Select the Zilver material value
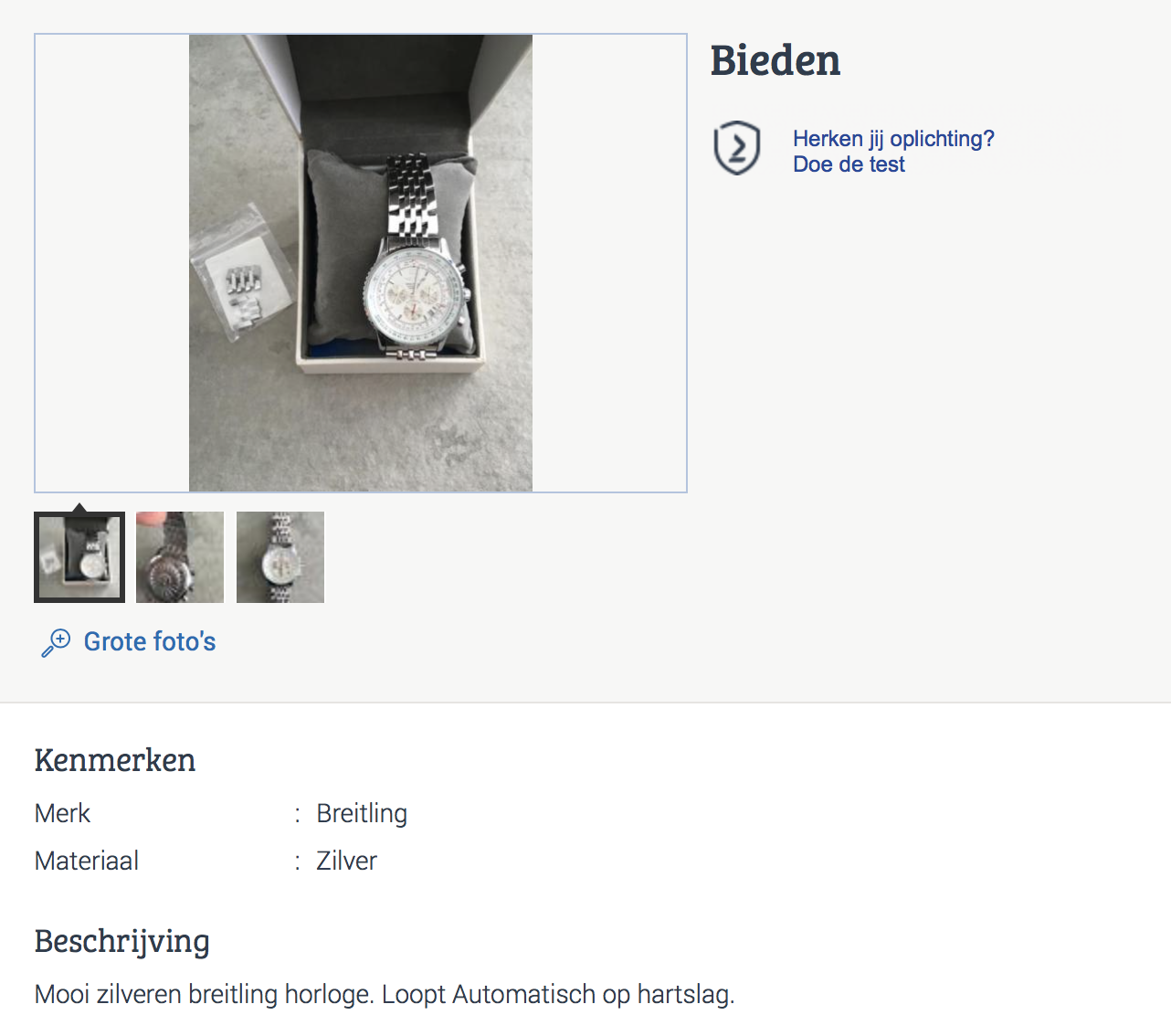1171x1036 pixels. [346, 861]
